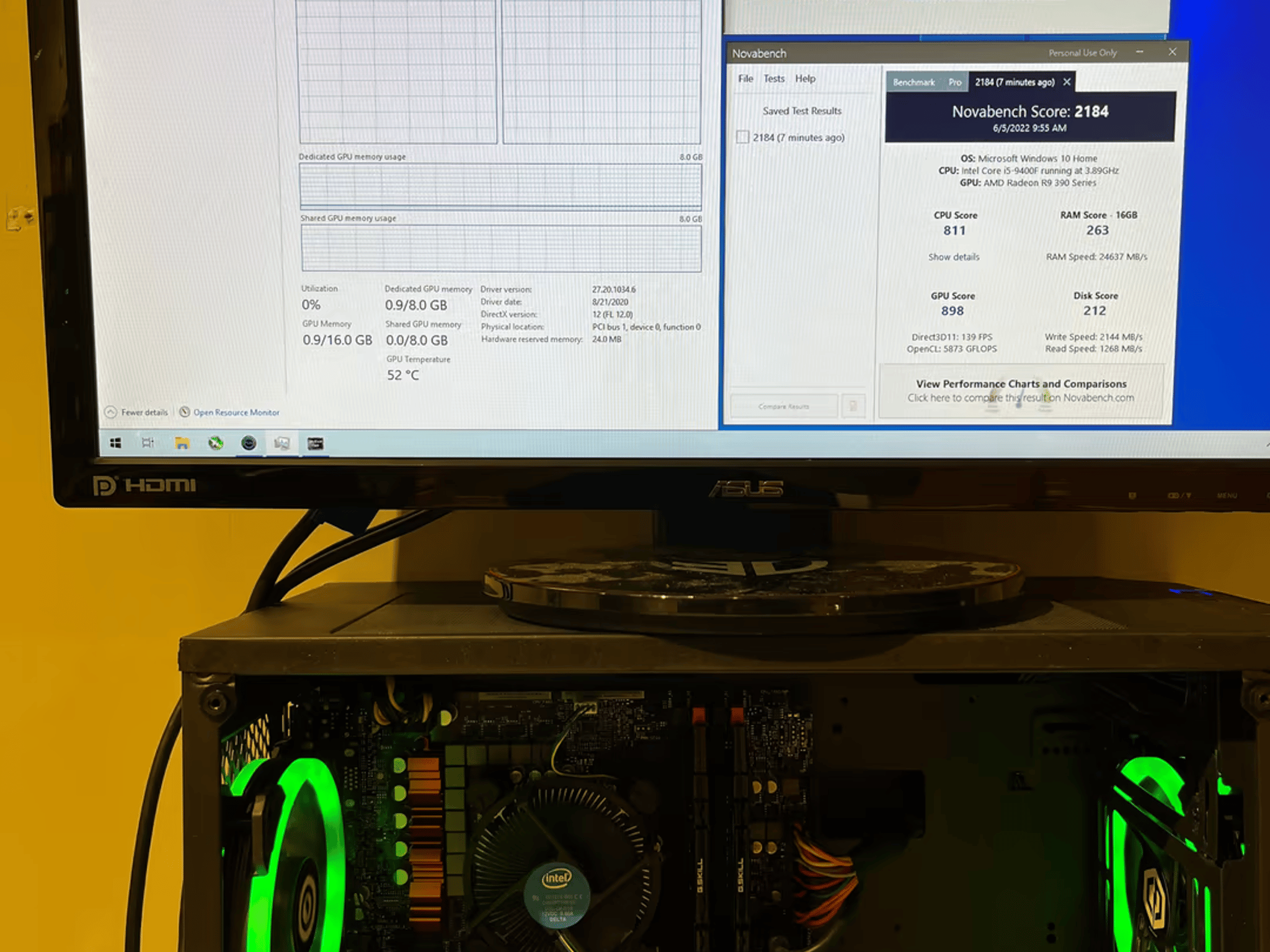Click the Shared GPU memory usage graph
The width and height of the screenshot is (1270, 952).
(x=501, y=249)
